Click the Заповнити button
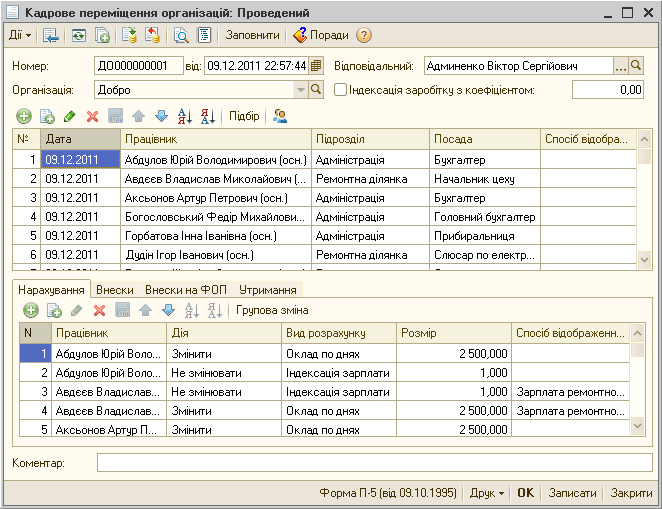Image resolution: width=662 pixels, height=509 pixels. click(252, 35)
